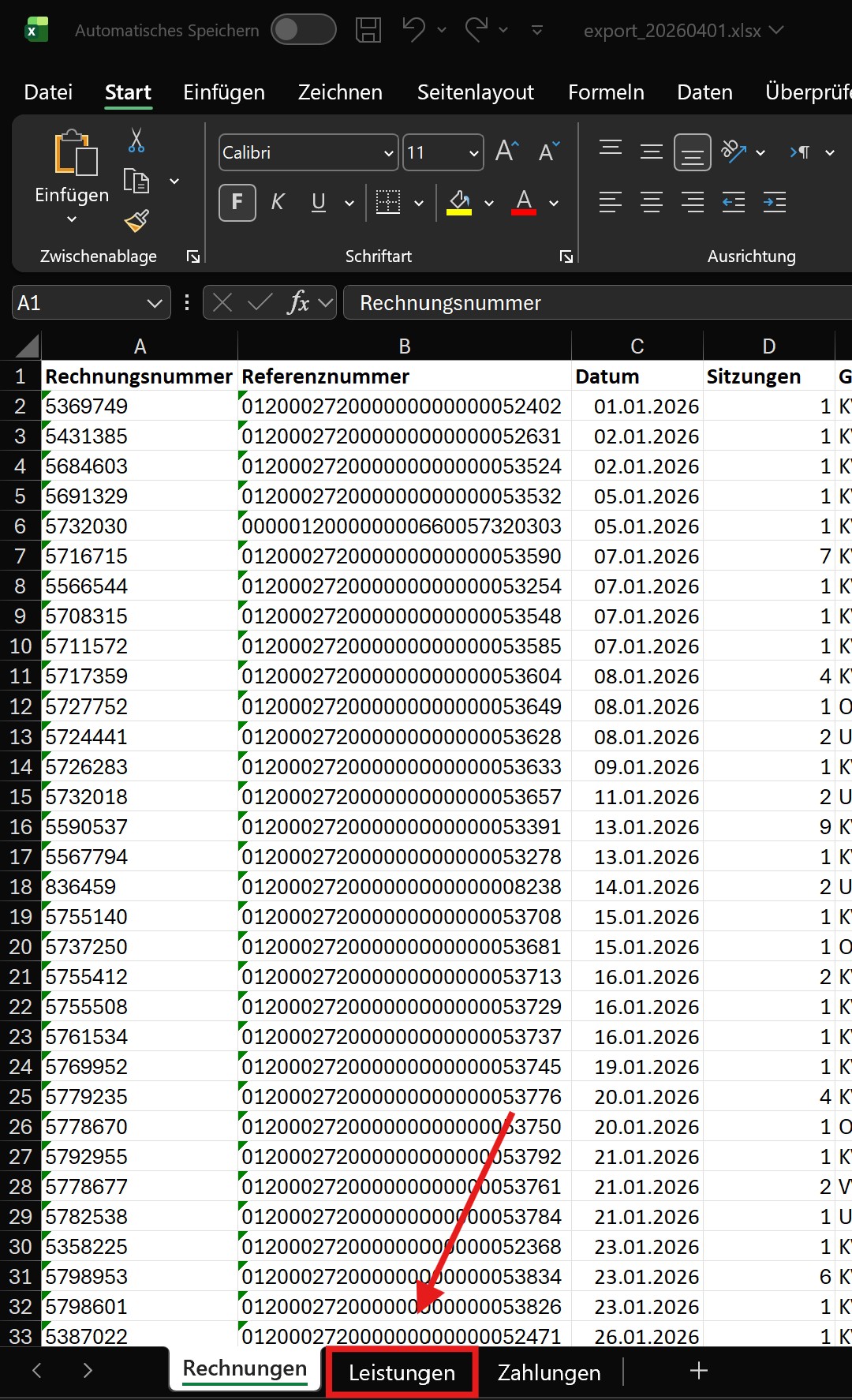
Task: Expand the Name Box A1 dropdown
Action: pos(155,303)
